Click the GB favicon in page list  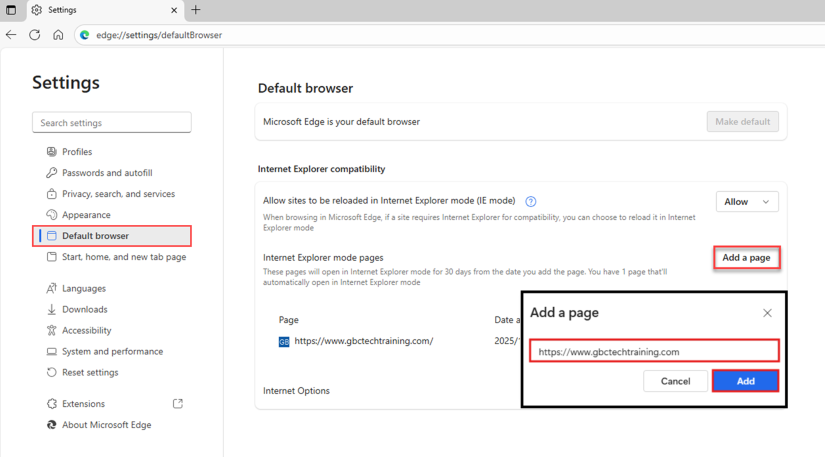click(x=284, y=342)
